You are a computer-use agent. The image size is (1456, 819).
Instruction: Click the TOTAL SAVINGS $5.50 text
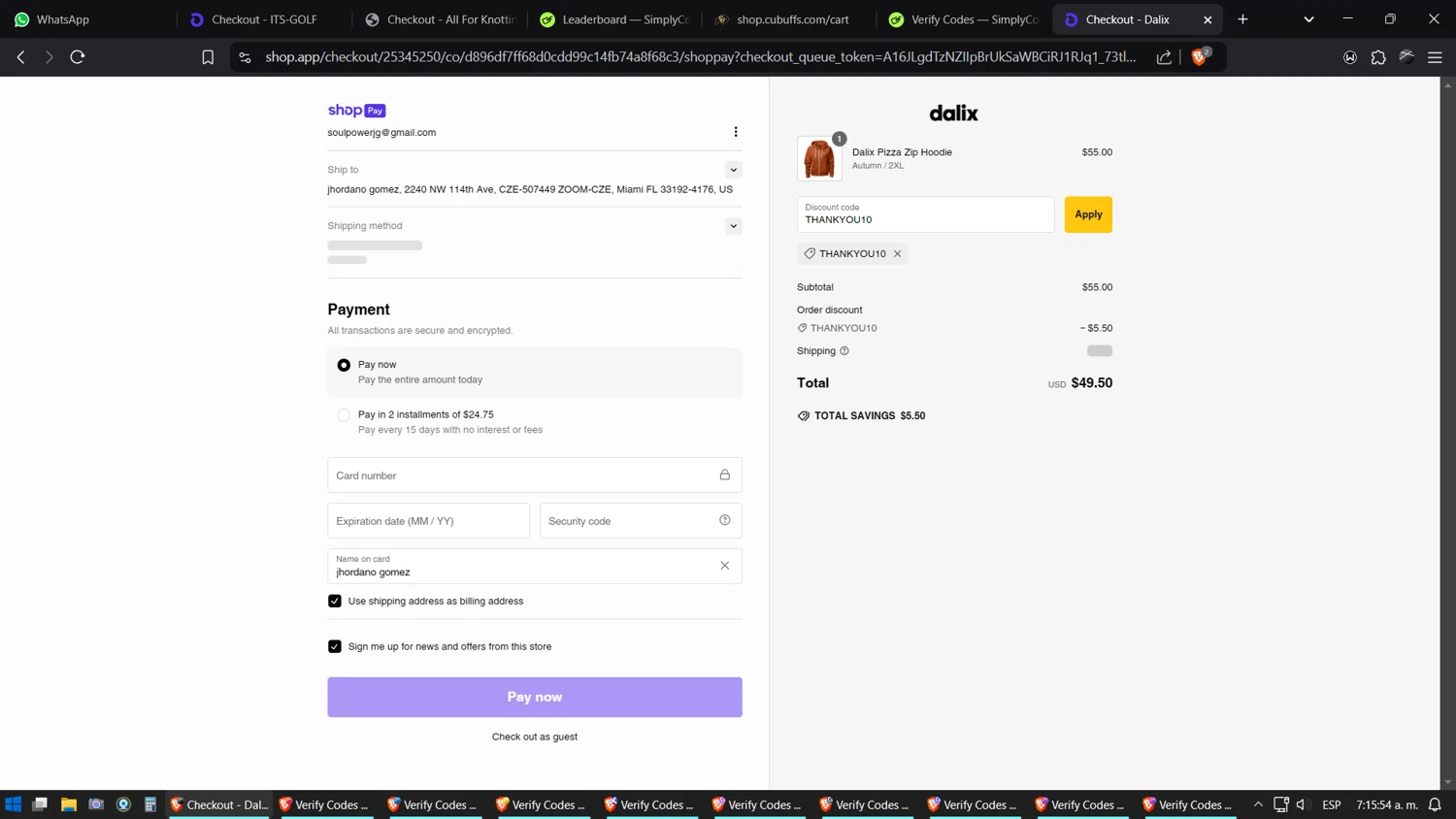[870, 415]
